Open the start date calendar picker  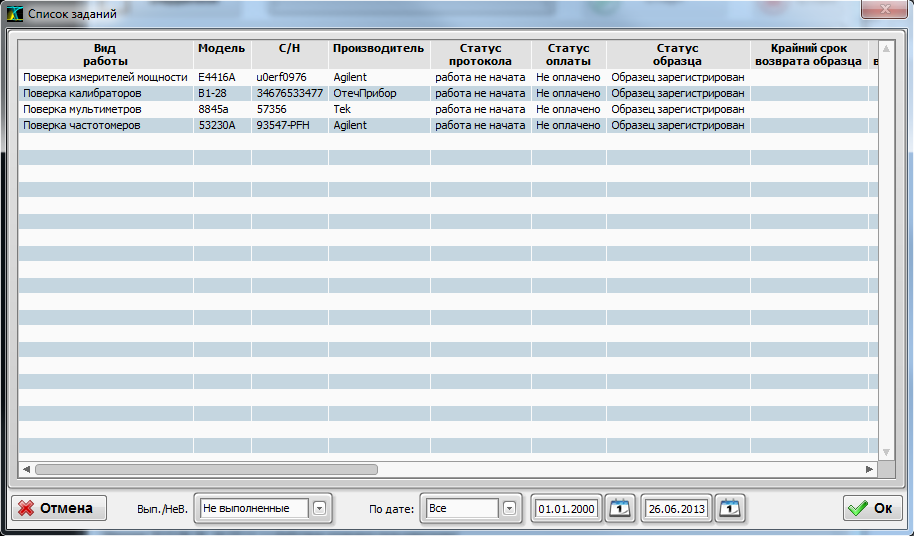[621, 508]
